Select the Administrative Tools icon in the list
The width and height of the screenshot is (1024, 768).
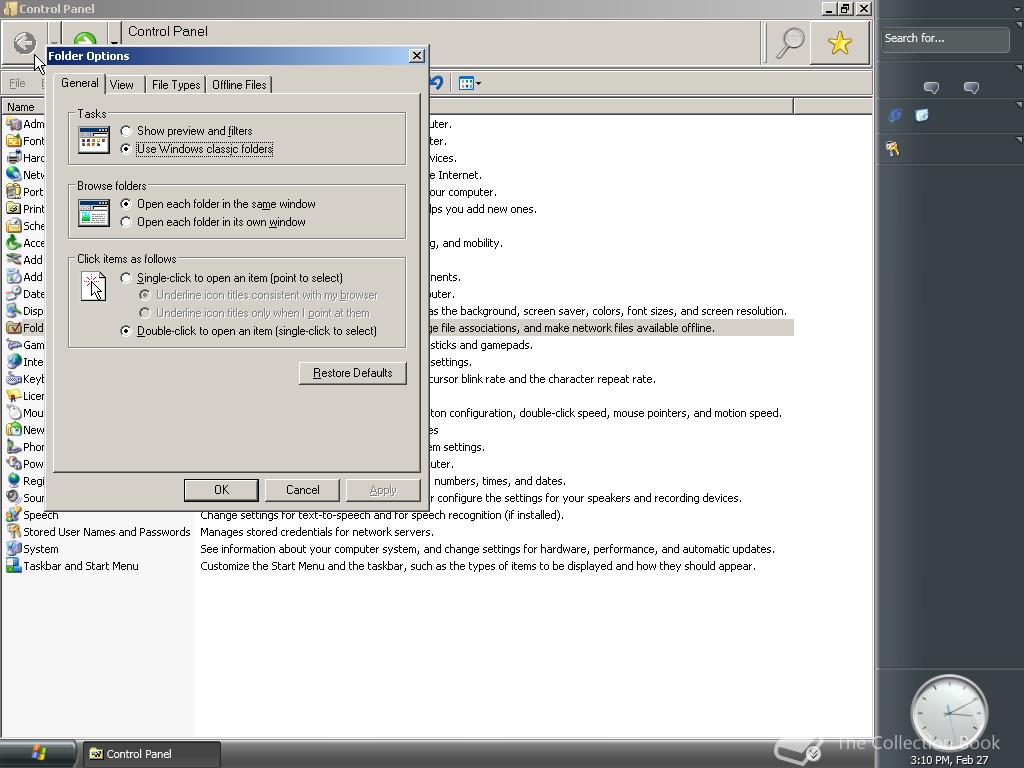click(14, 123)
